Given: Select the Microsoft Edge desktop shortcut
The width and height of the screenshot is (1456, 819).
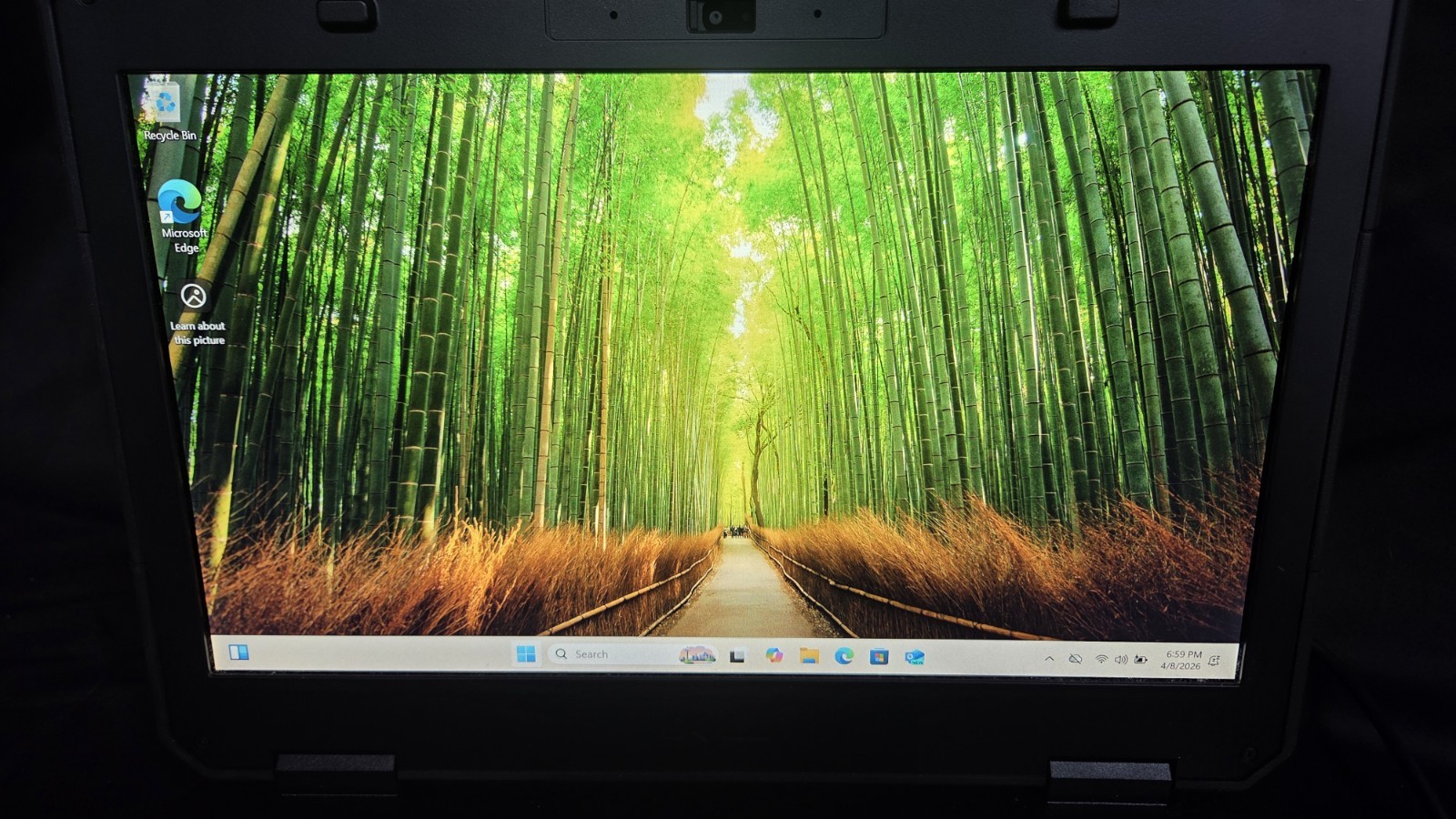Looking at the screenshot, I should (182, 216).
